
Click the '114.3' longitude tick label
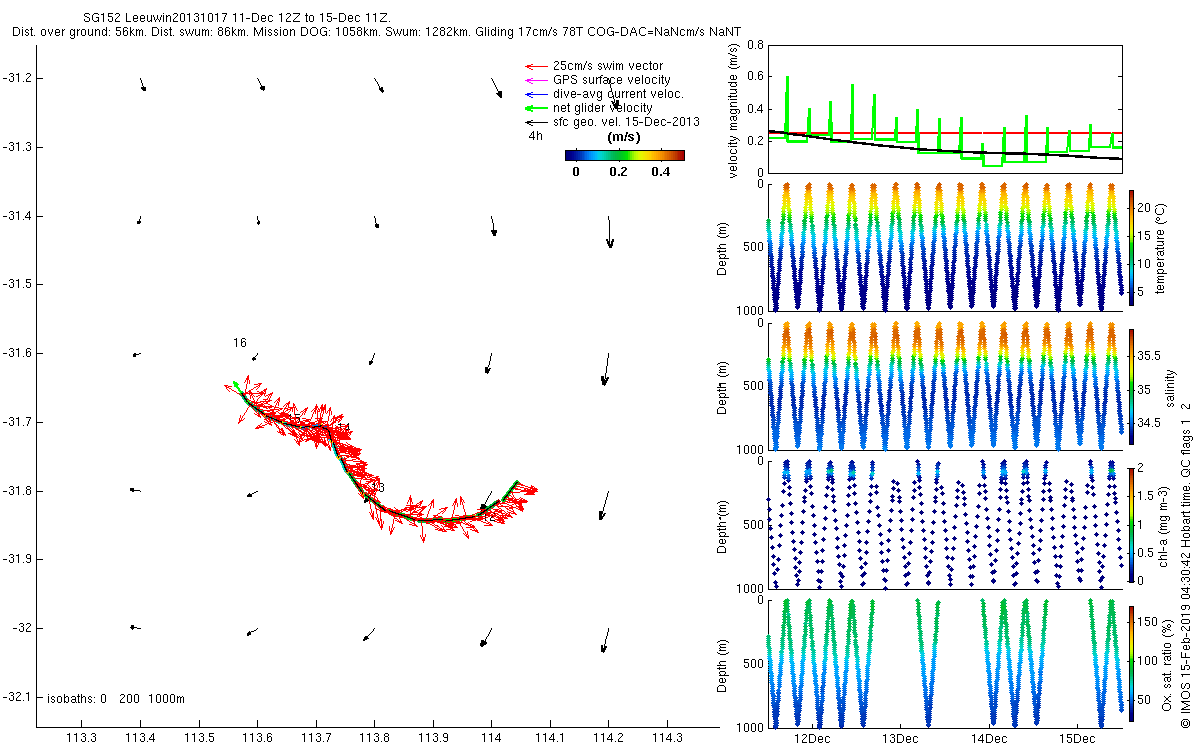pyautogui.click(x=667, y=738)
